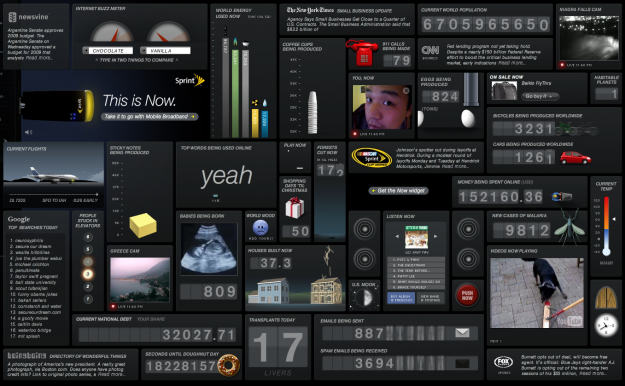
Task: Click the View Band button
Action: (430, 298)
